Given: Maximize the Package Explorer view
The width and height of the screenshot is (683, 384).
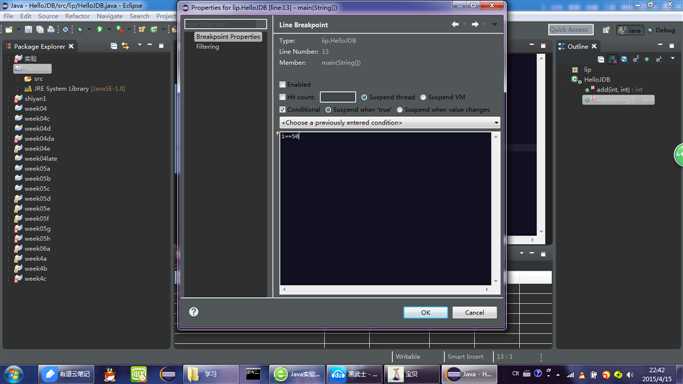Looking at the screenshot, I should (x=161, y=45).
